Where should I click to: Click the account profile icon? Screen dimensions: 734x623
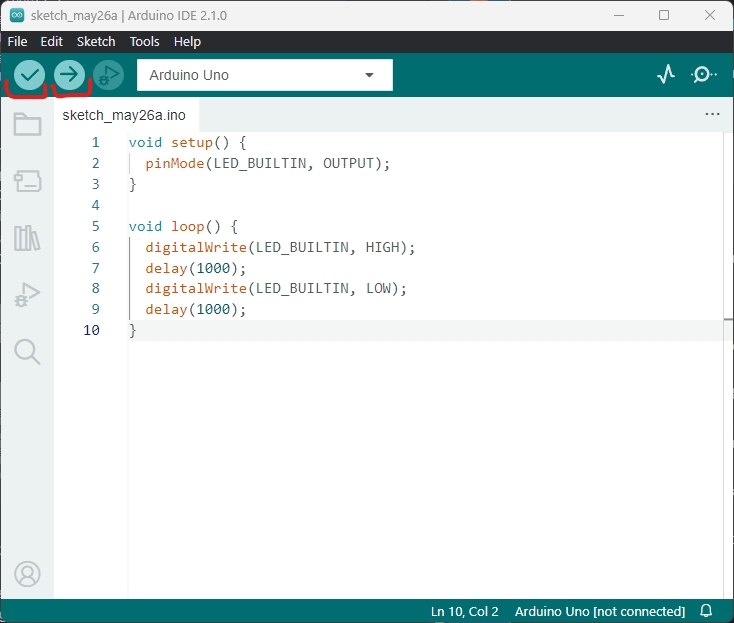(27, 574)
